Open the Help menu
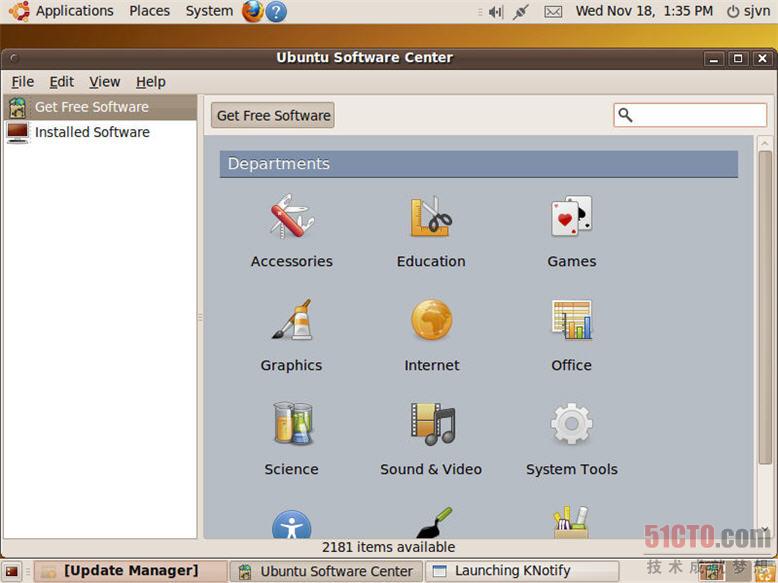778x583 pixels. (151, 82)
